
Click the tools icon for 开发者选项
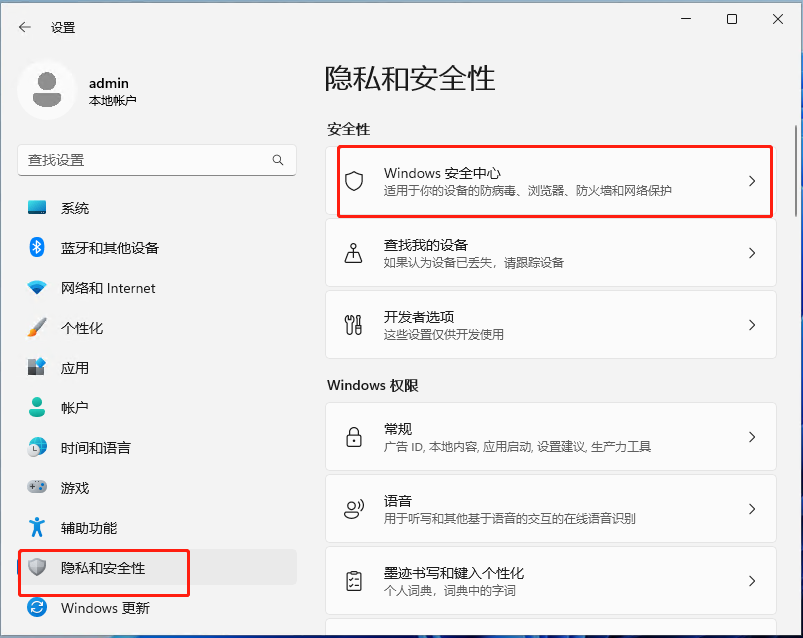click(x=353, y=325)
